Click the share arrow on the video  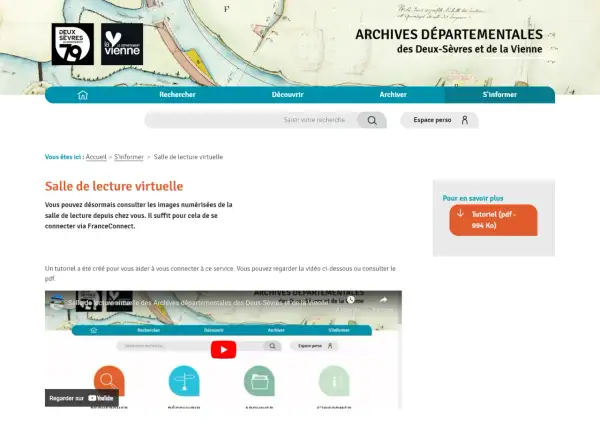[383, 300]
